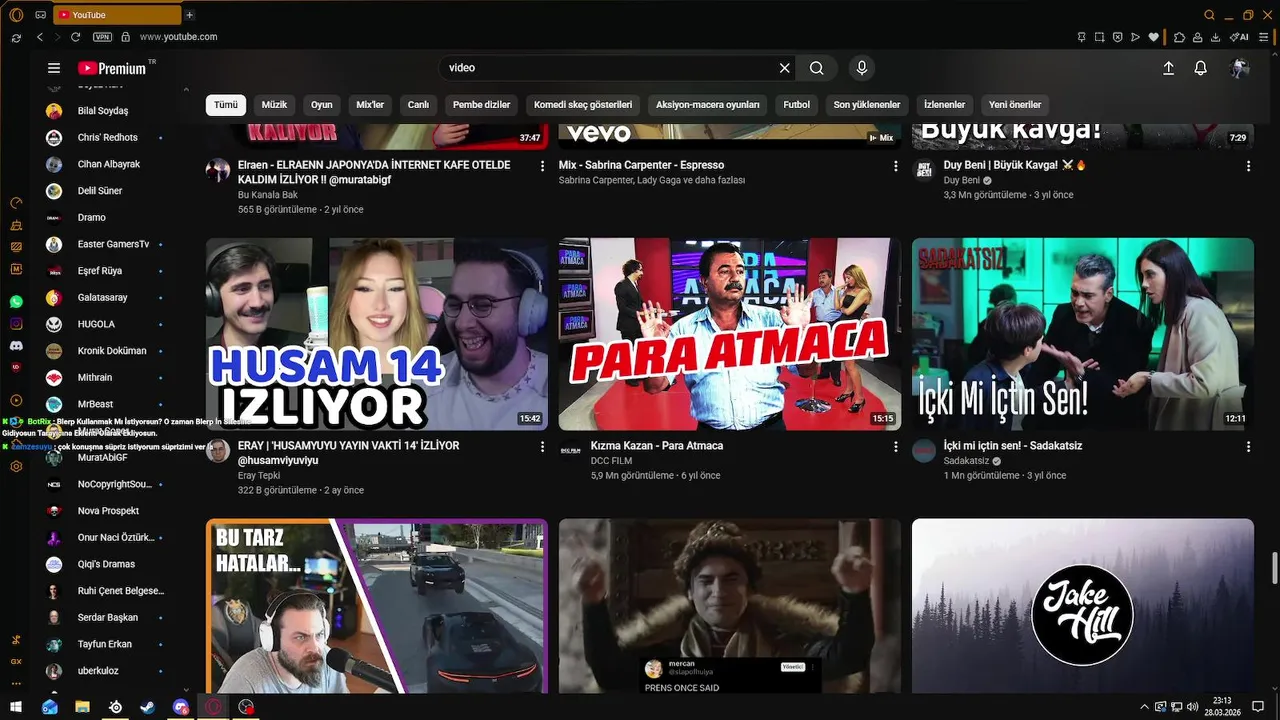This screenshot has width=1280, height=720.
Task: Select the Pembe diziler chip
Action: coord(481,104)
